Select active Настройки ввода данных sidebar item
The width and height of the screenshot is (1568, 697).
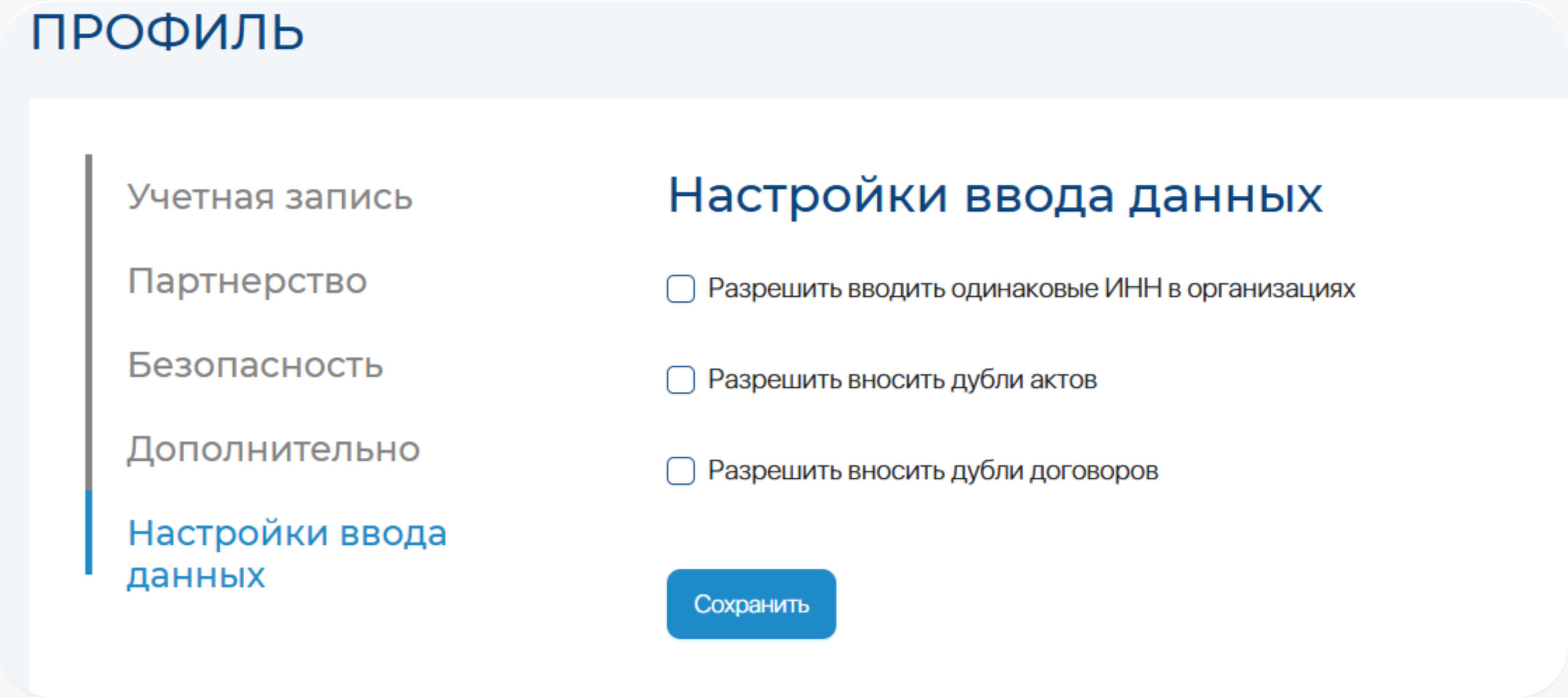coord(287,554)
